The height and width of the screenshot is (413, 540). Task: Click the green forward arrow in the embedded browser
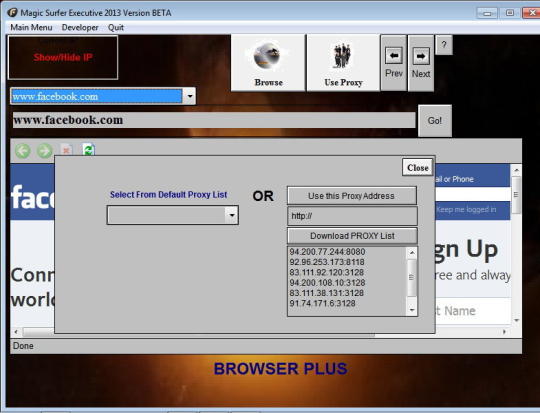(x=44, y=151)
